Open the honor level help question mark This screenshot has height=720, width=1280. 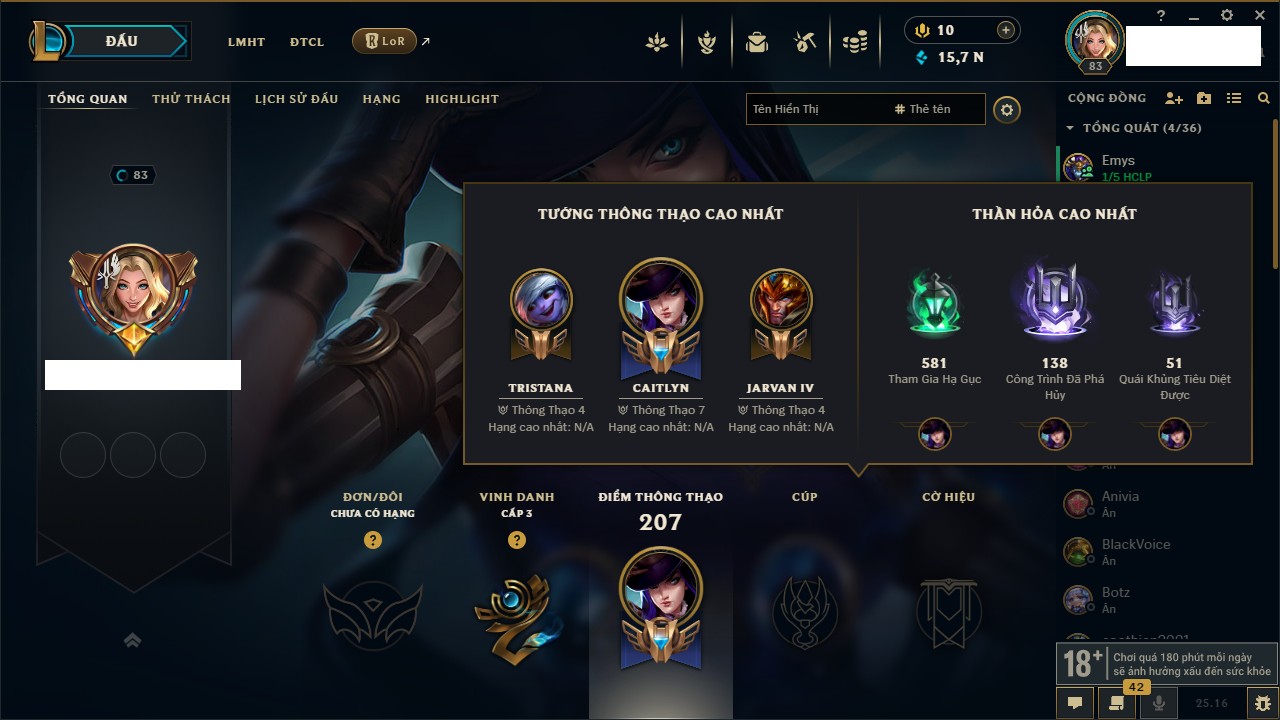tap(517, 540)
